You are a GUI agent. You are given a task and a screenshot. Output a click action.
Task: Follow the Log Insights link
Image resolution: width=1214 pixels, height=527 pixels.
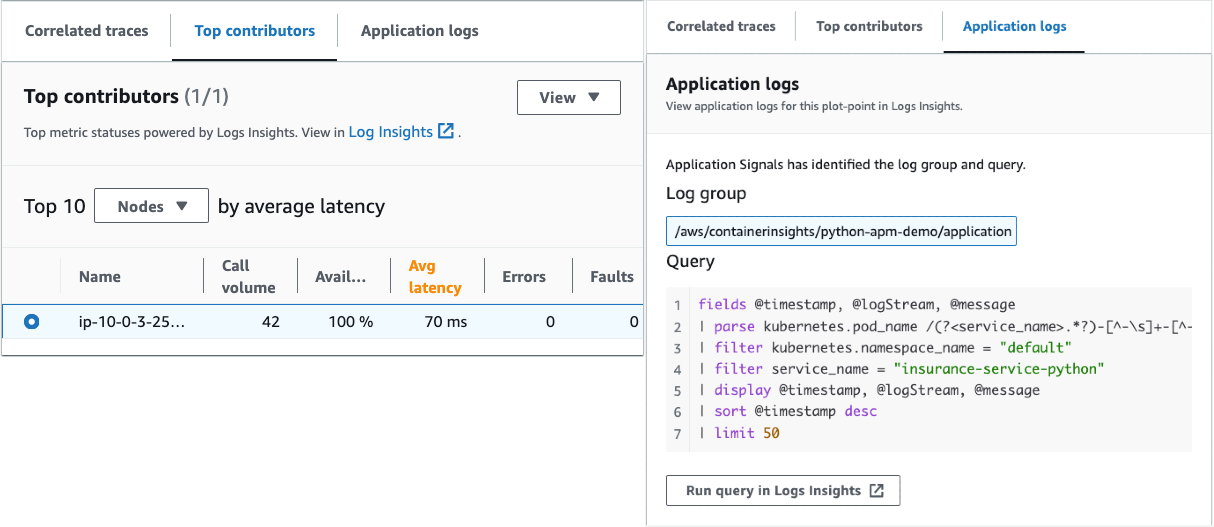pos(390,131)
